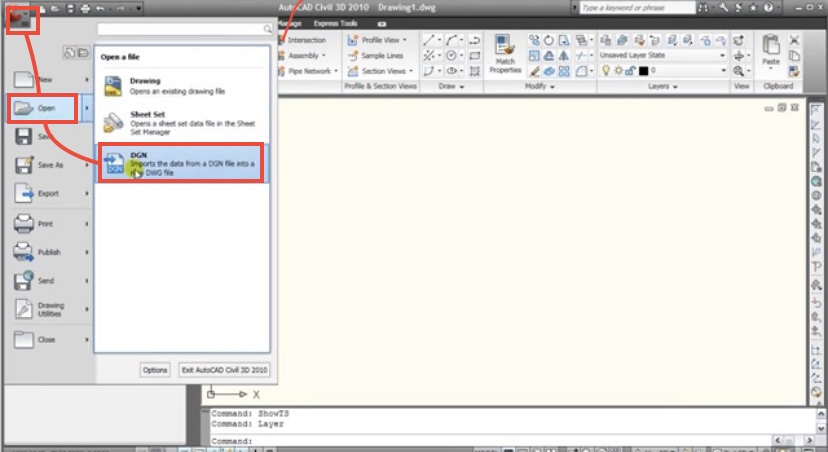This screenshot has height=452, width=828.
Task: Click the Intersection tool
Action: tap(303, 40)
